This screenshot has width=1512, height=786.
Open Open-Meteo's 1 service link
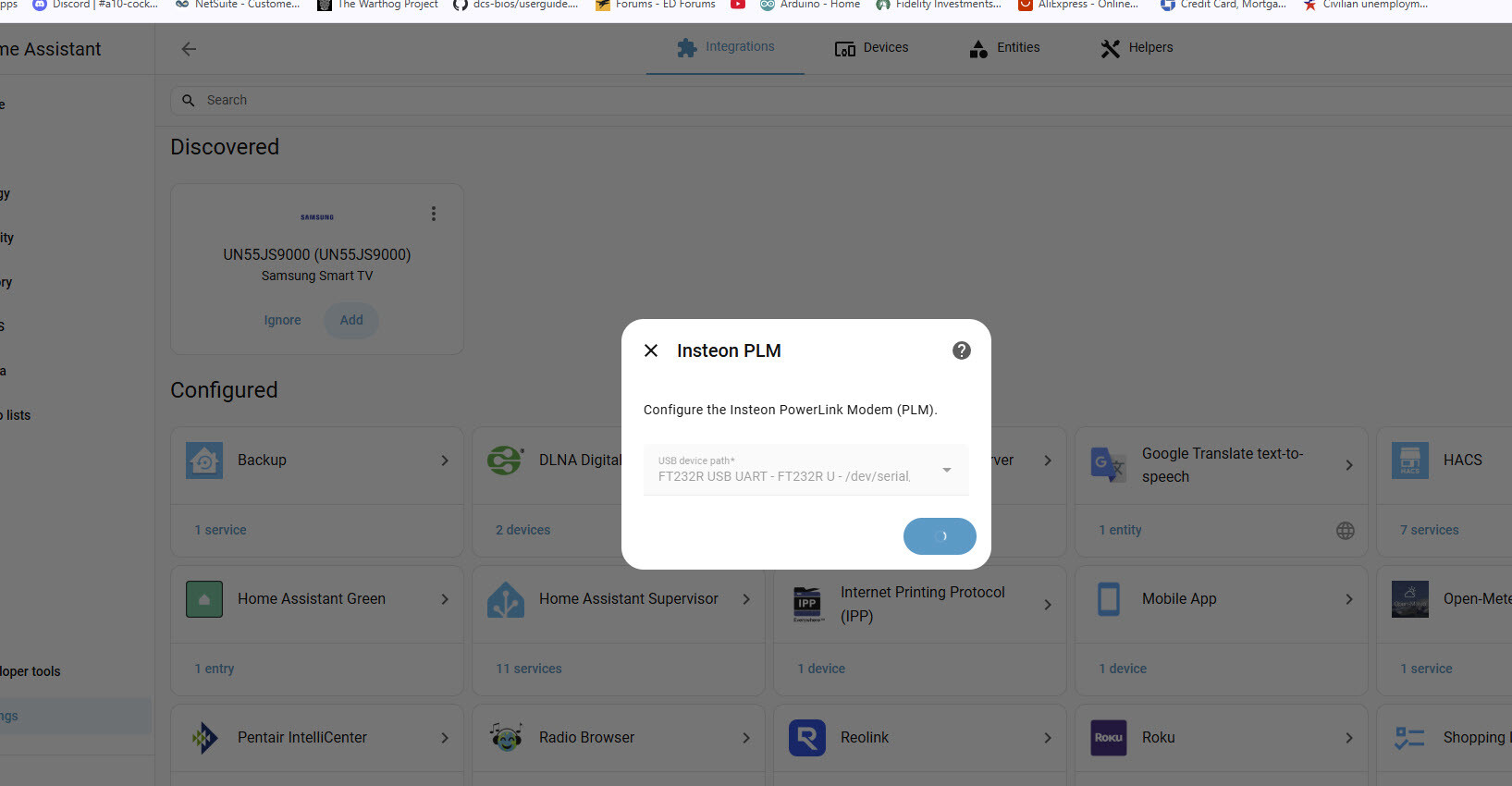(x=1426, y=669)
